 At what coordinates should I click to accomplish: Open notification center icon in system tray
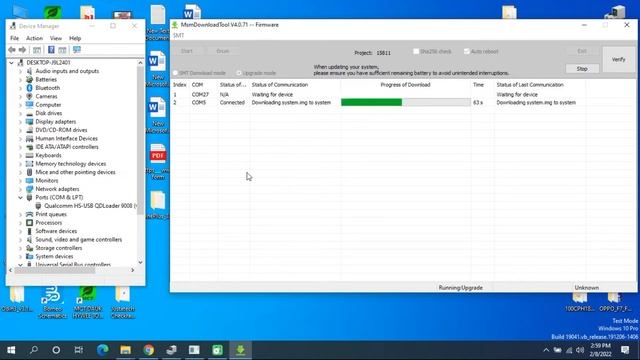(625, 350)
